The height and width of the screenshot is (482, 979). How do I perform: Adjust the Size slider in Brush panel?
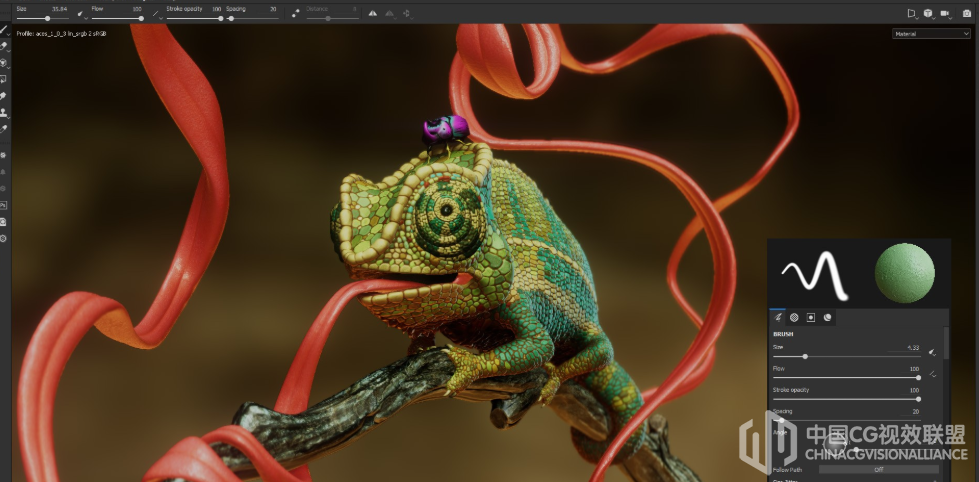(847, 357)
